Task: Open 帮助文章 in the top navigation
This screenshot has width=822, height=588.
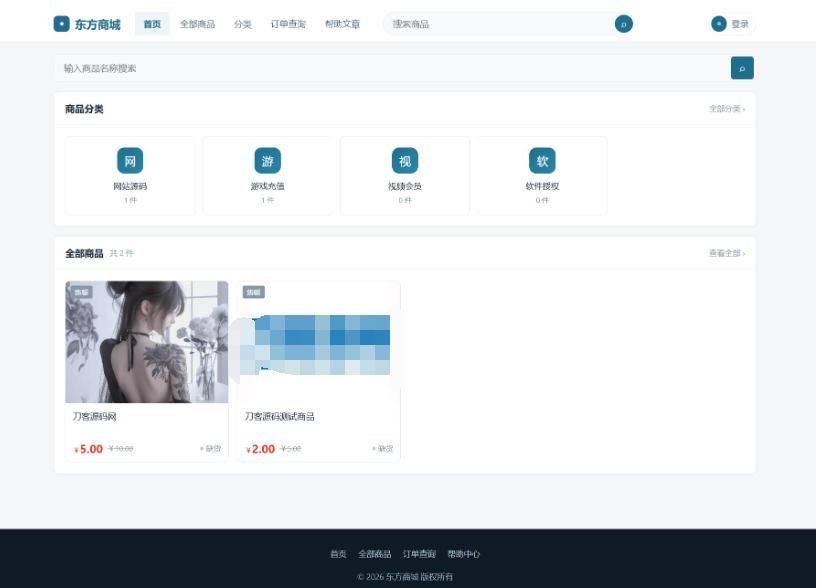Action: tap(342, 24)
